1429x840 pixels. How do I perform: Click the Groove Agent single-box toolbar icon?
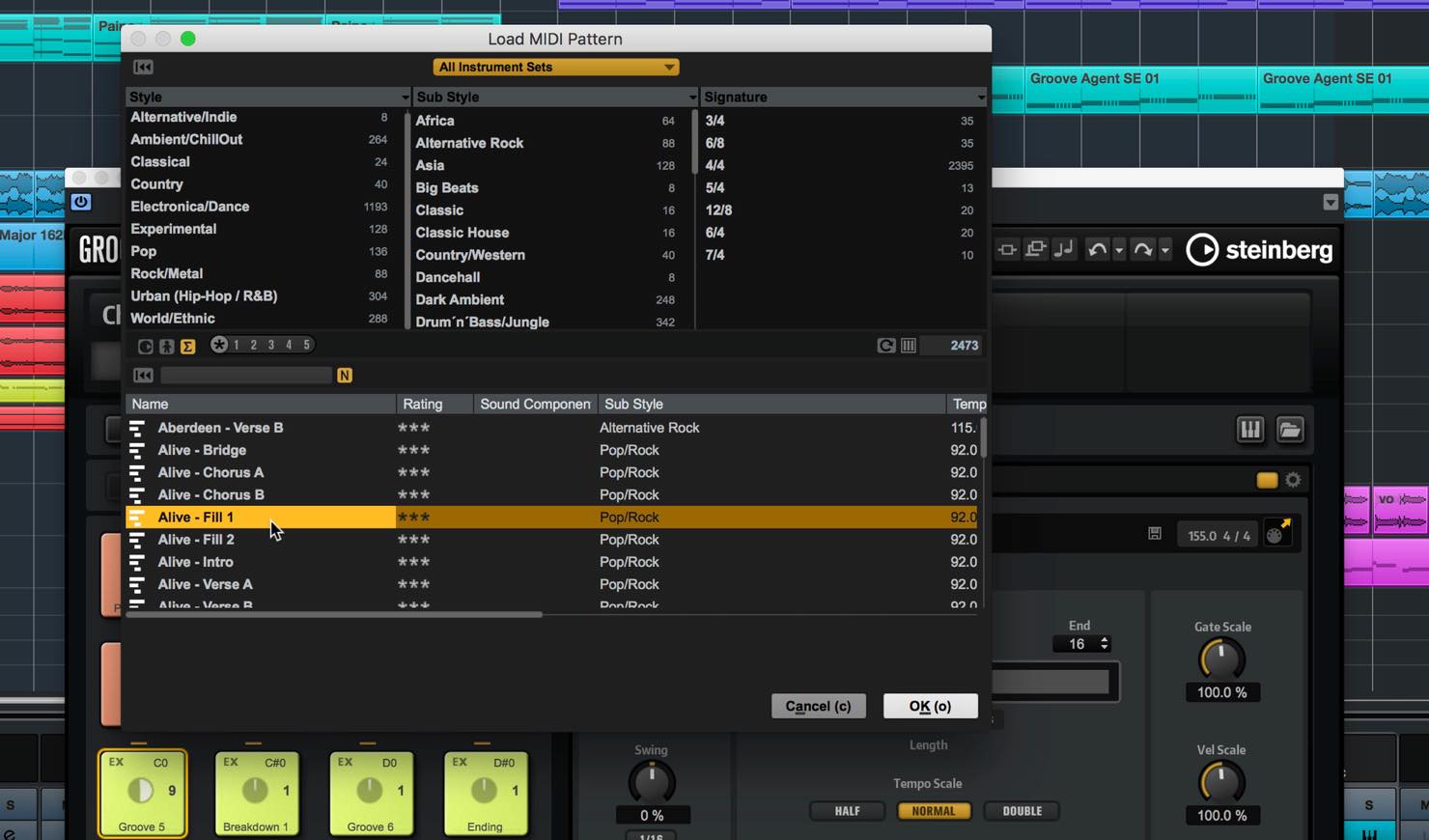(1007, 250)
